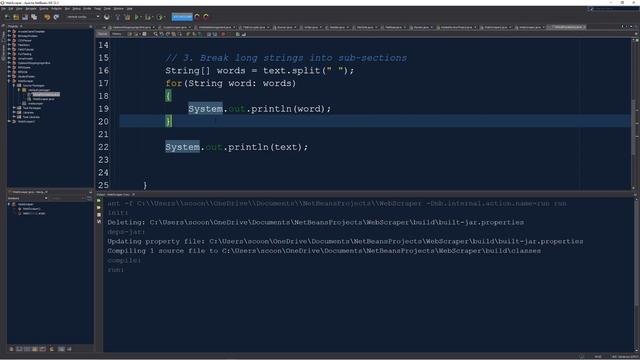
Task: Click the Find Selection icon in editor toolbar
Action: [156, 34]
